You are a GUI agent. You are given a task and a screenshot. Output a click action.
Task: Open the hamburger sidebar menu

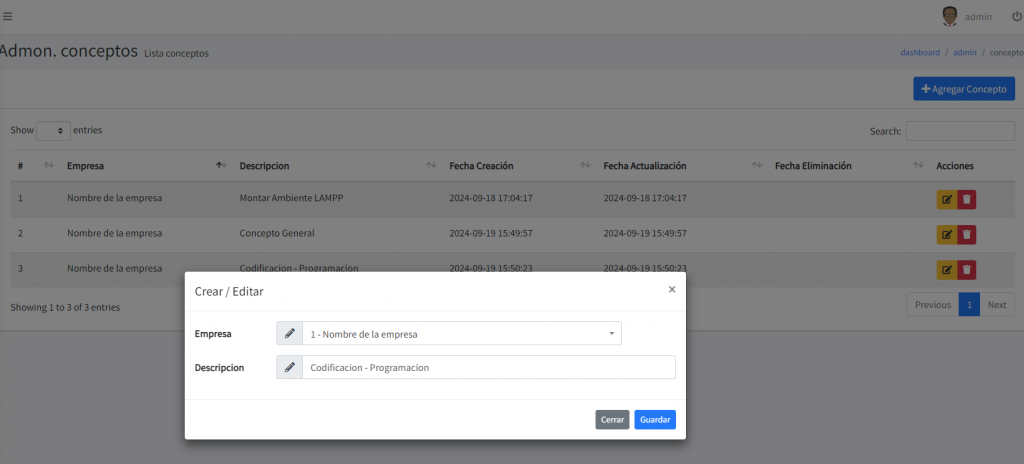8,15
